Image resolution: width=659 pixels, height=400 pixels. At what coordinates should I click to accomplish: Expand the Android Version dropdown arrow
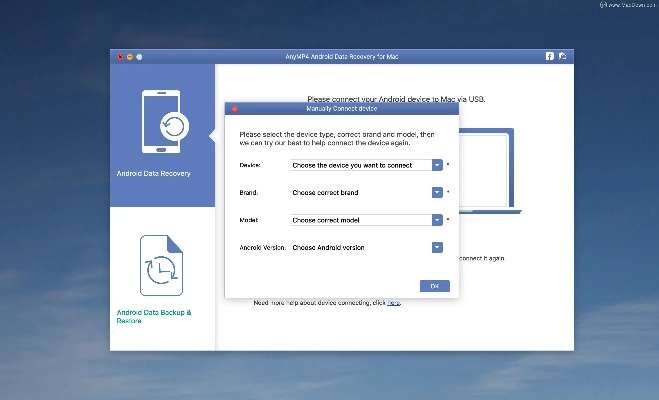click(437, 247)
